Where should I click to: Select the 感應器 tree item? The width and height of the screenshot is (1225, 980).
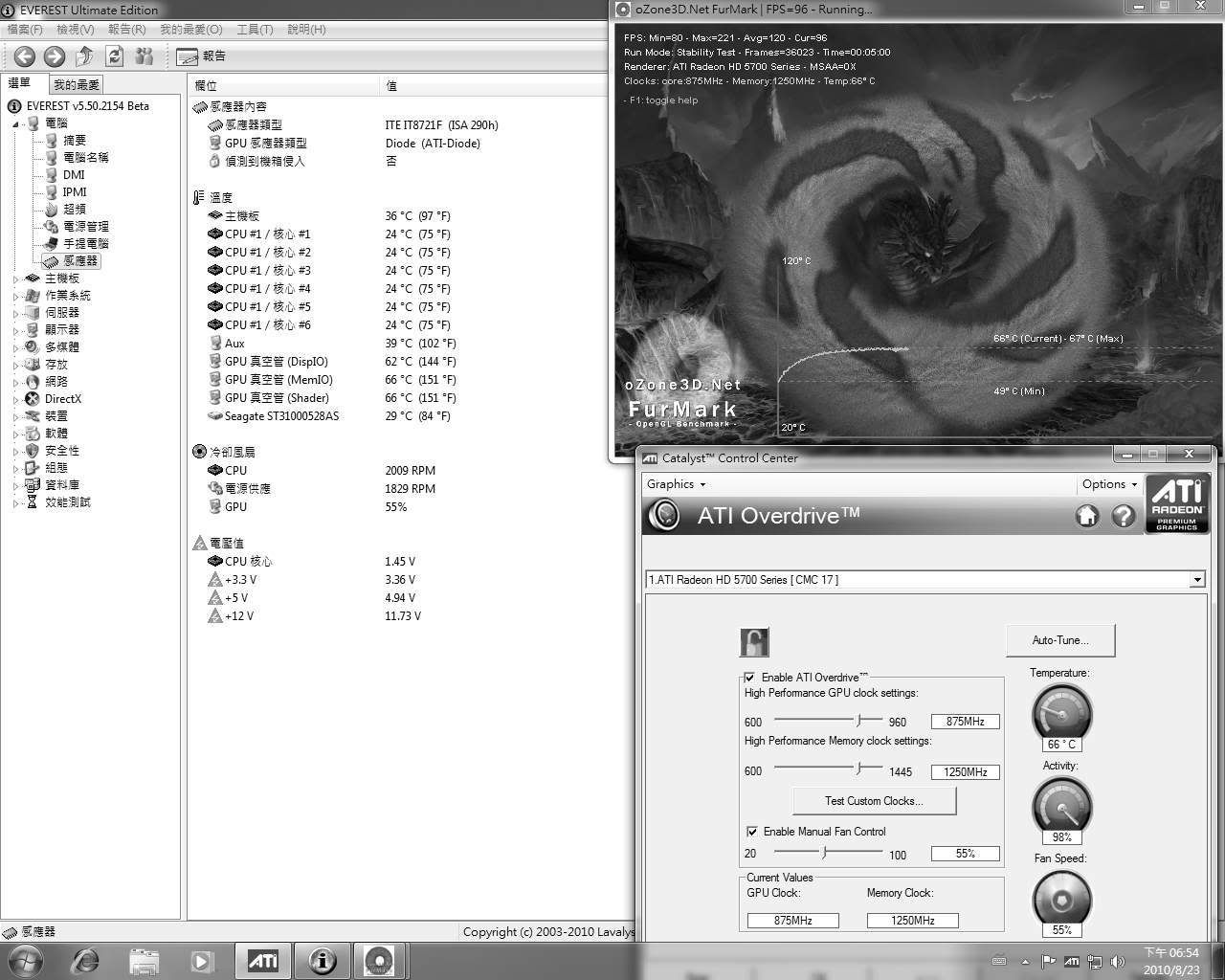pyautogui.click(x=71, y=260)
